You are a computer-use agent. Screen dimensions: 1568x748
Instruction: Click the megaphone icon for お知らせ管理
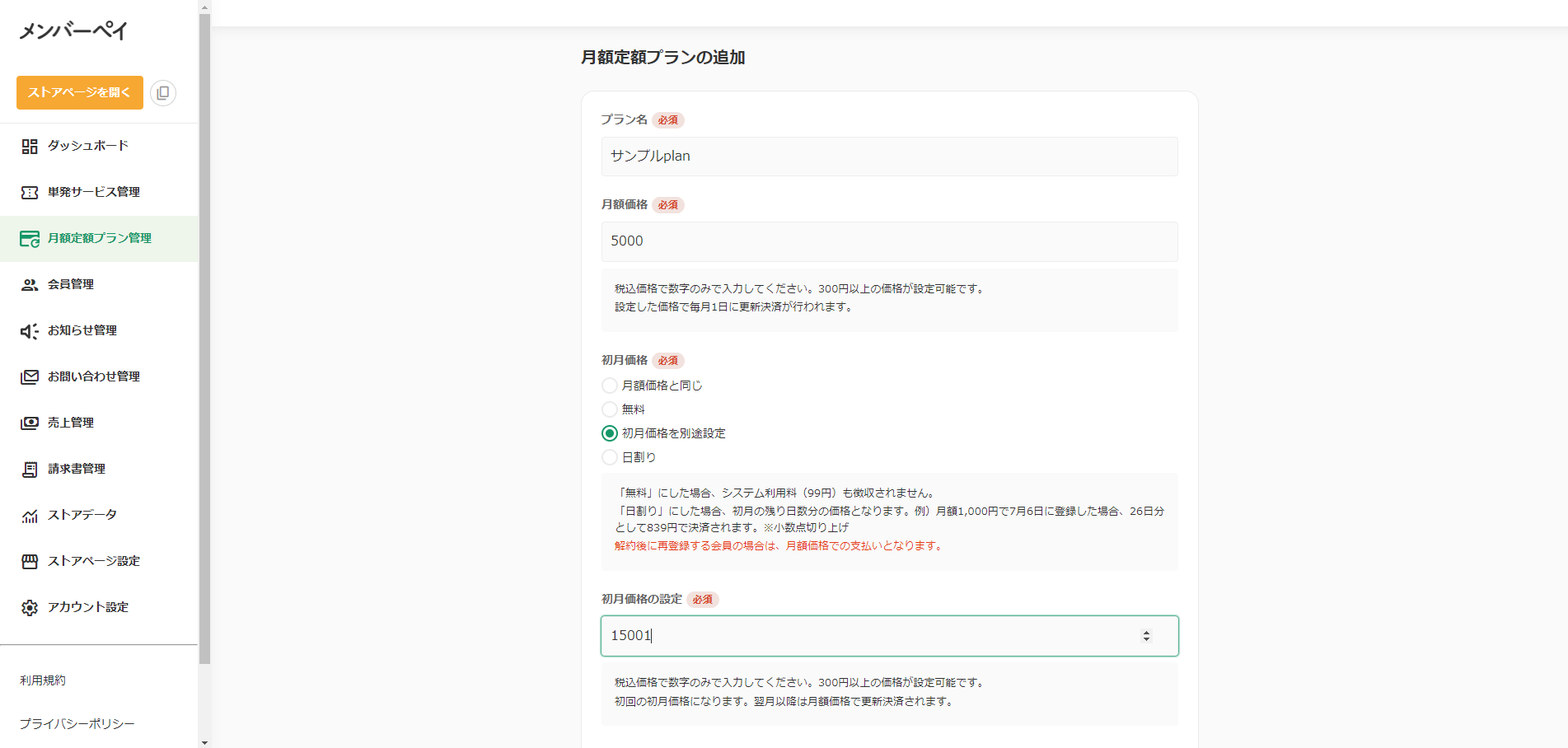tap(30, 330)
